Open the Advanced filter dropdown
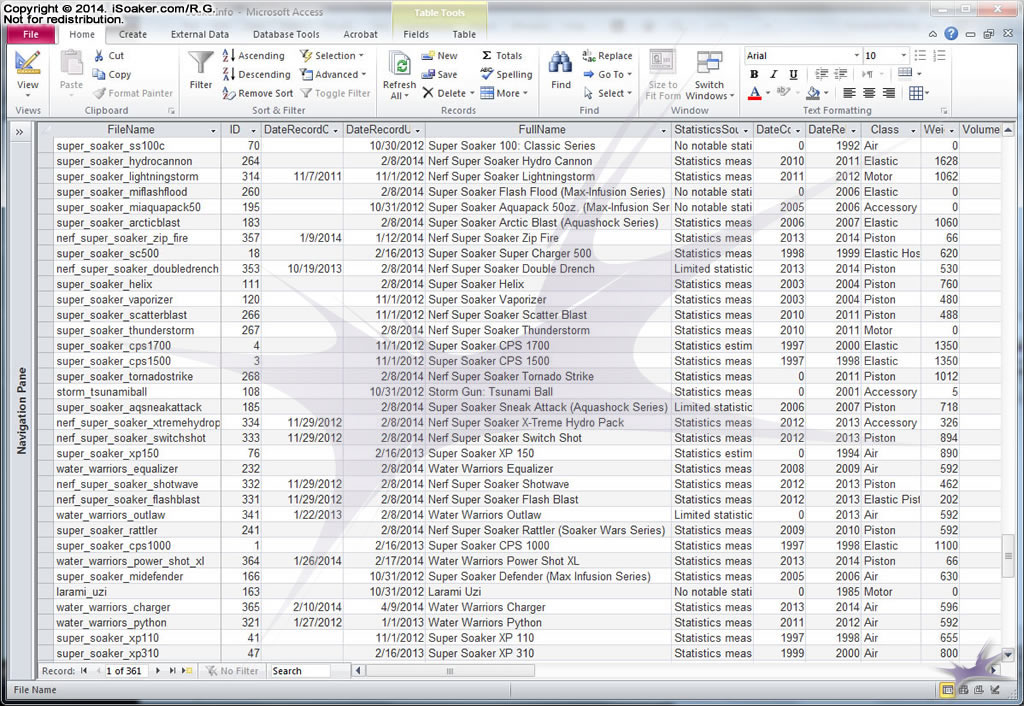 334,74
